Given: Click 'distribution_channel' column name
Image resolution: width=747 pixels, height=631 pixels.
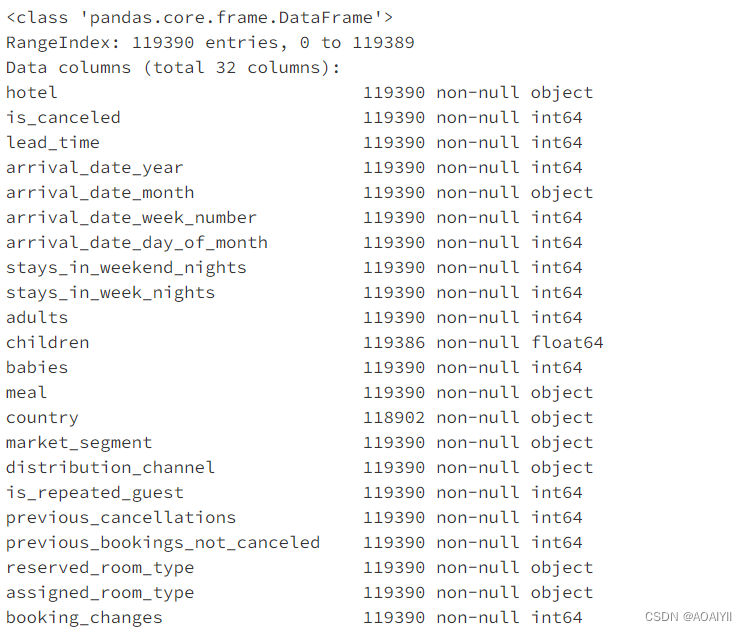Looking at the screenshot, I should click(x=110, y=468).
